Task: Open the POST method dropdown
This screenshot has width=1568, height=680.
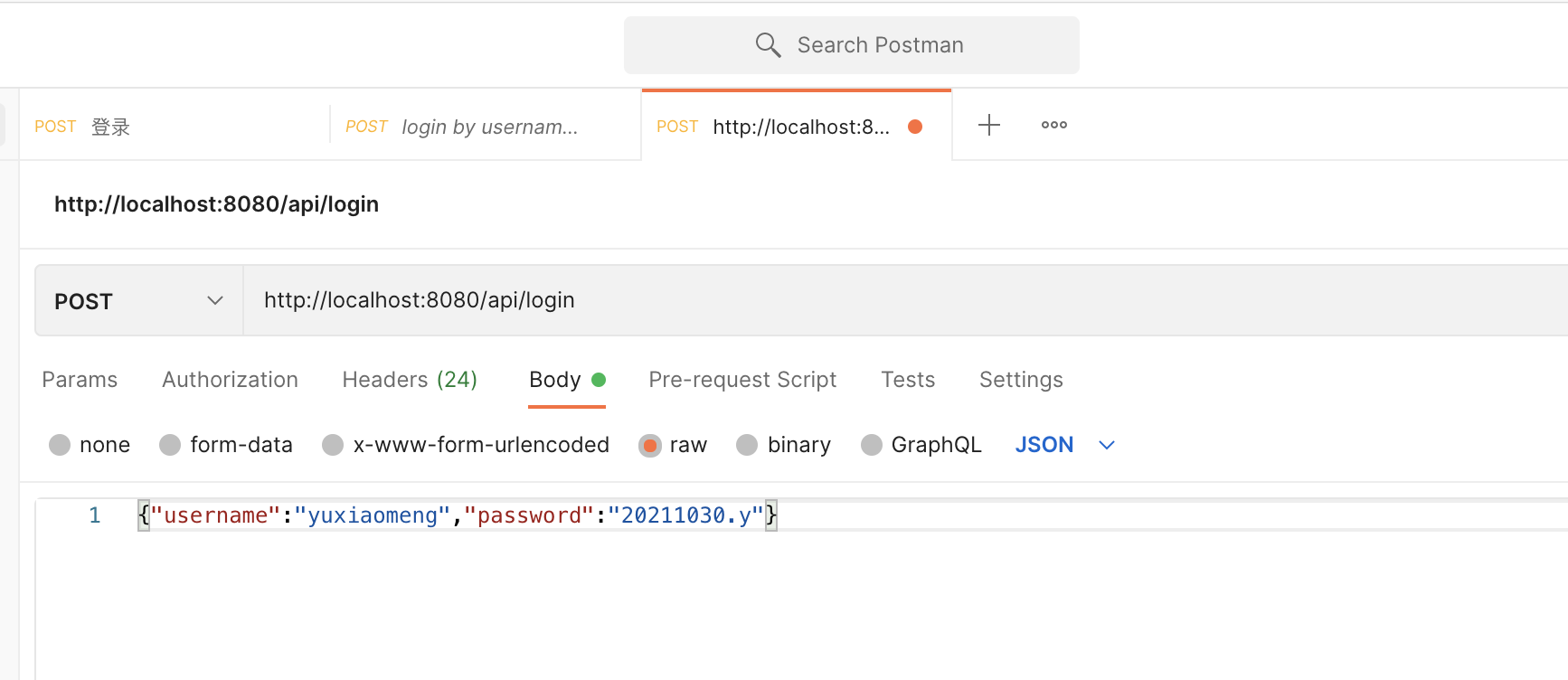Action: click(x=138, y=300)
